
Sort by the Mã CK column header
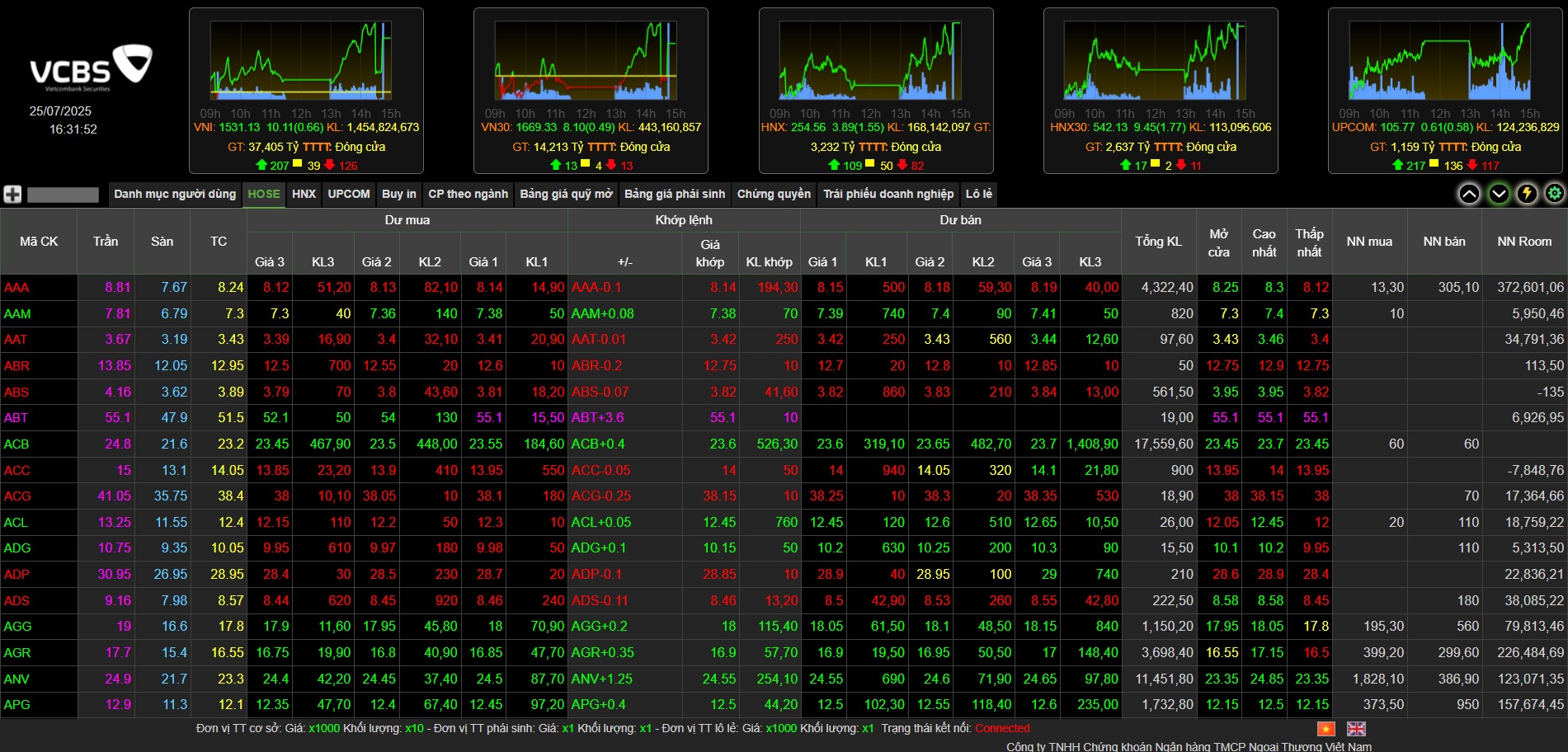[39, 242]
